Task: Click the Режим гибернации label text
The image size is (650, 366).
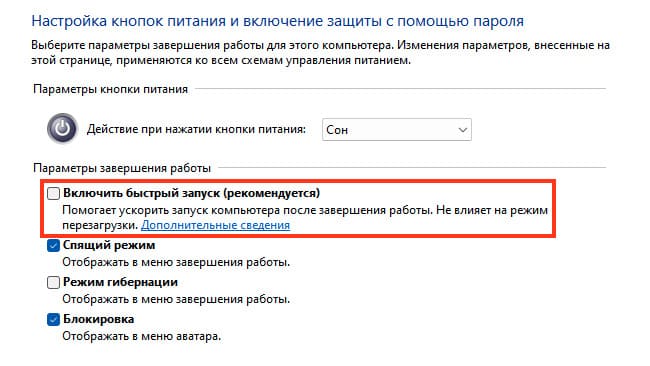Action: (120, 282)
